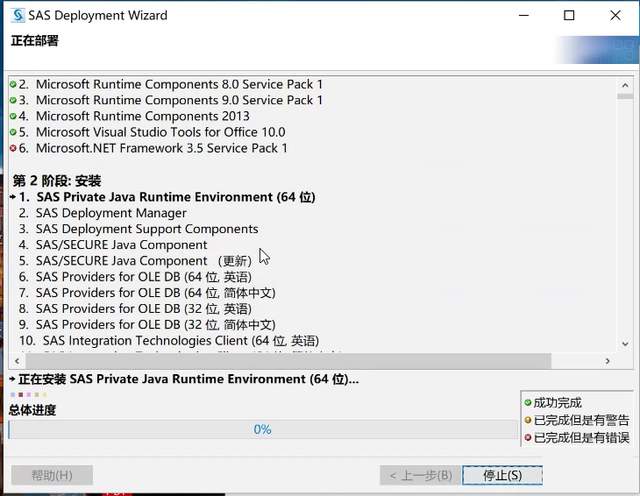The height and width of the screenshot is (496, 640).
Task: Select SAS Providers for OLE DB (64 位, 简体中文)
Action: [156, 293]
